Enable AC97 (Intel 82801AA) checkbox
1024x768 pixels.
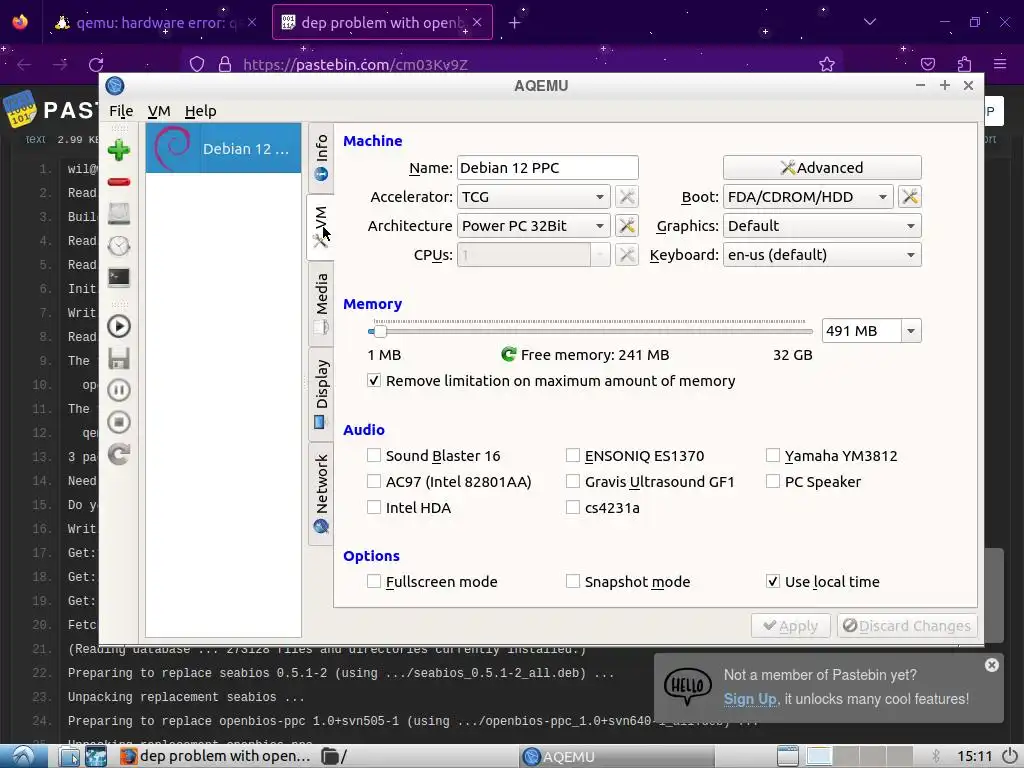pos(374,481)
